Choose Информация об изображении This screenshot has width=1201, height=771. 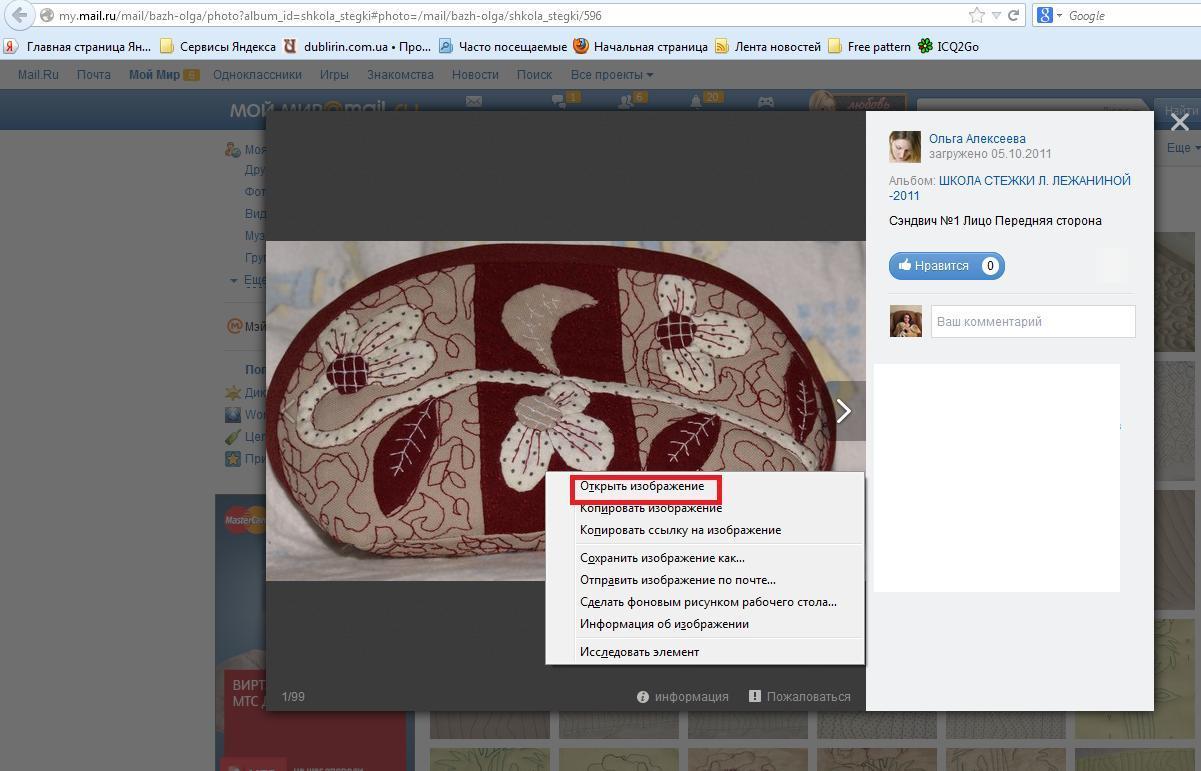coord(664,624)
